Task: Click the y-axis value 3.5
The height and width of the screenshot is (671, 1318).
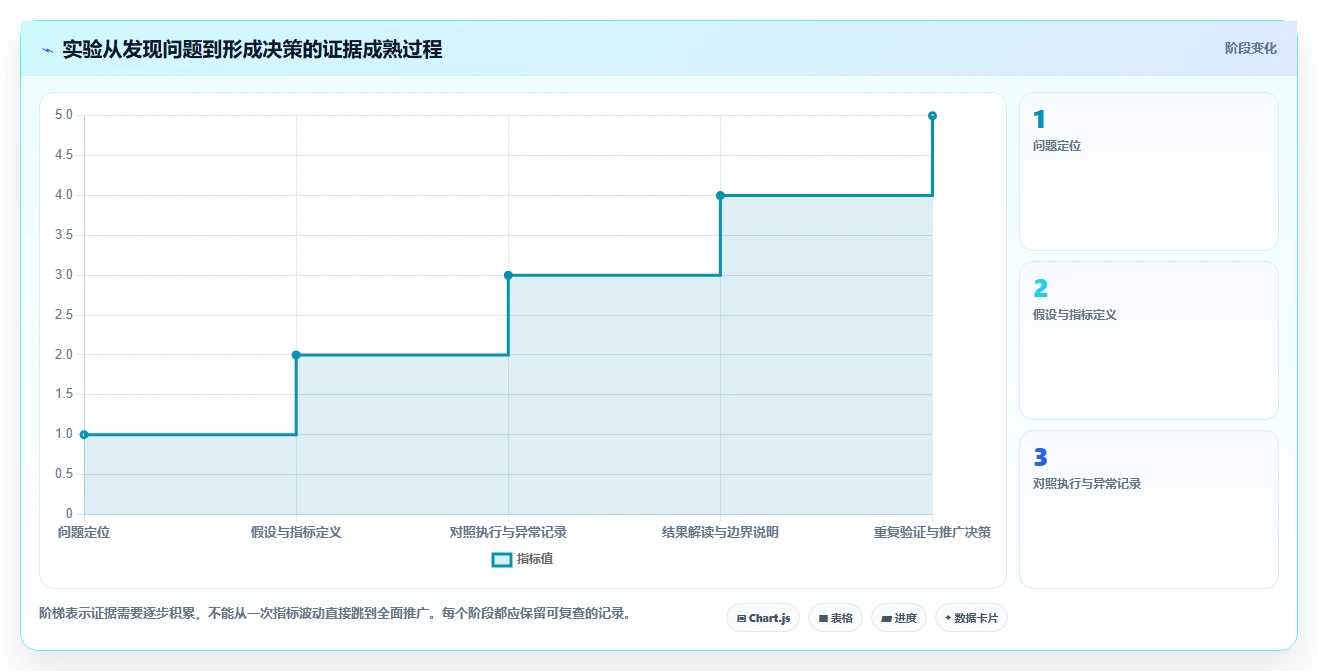Action: click(x=64, y=235)
